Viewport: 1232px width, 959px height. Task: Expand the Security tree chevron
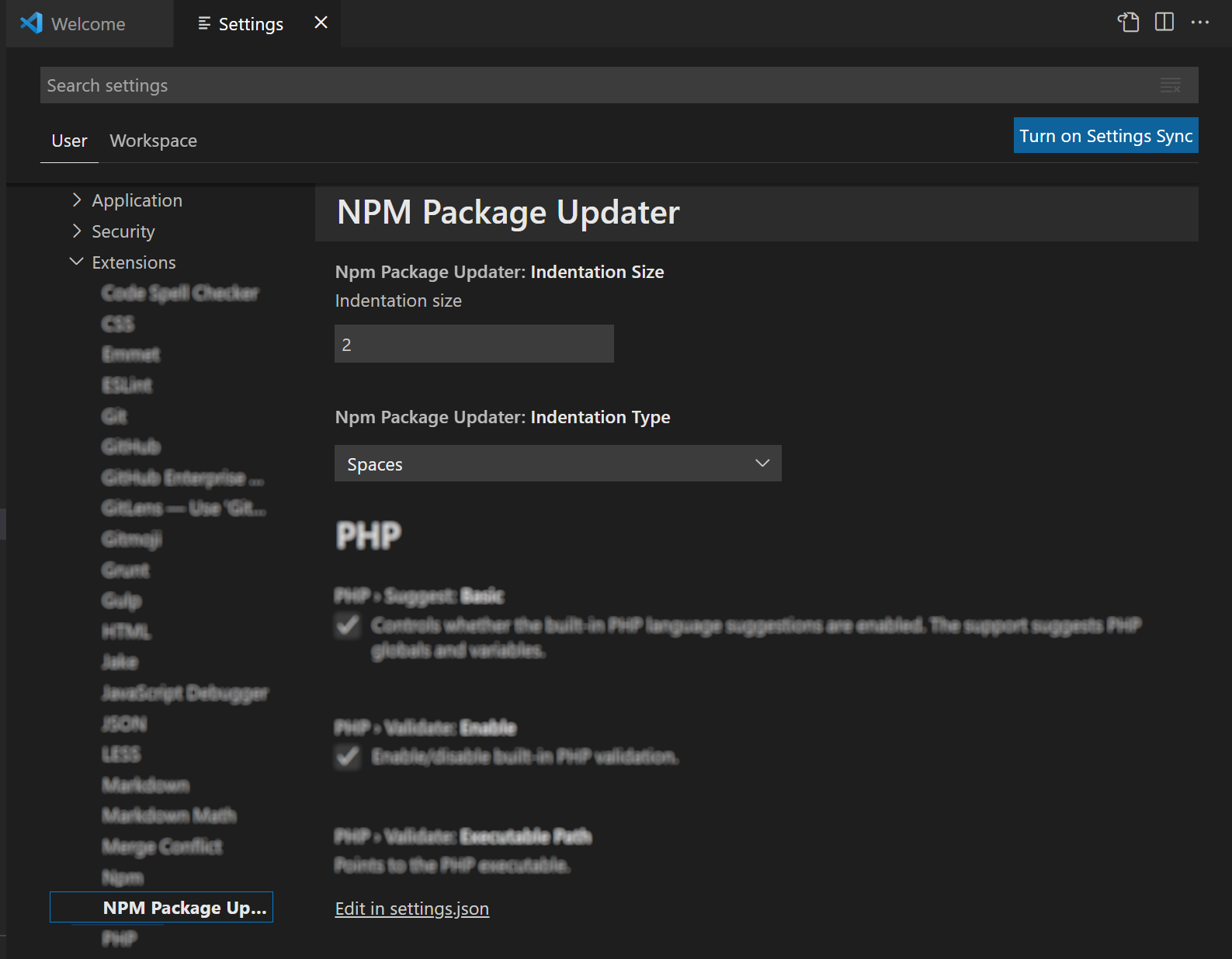coord(76,231)
